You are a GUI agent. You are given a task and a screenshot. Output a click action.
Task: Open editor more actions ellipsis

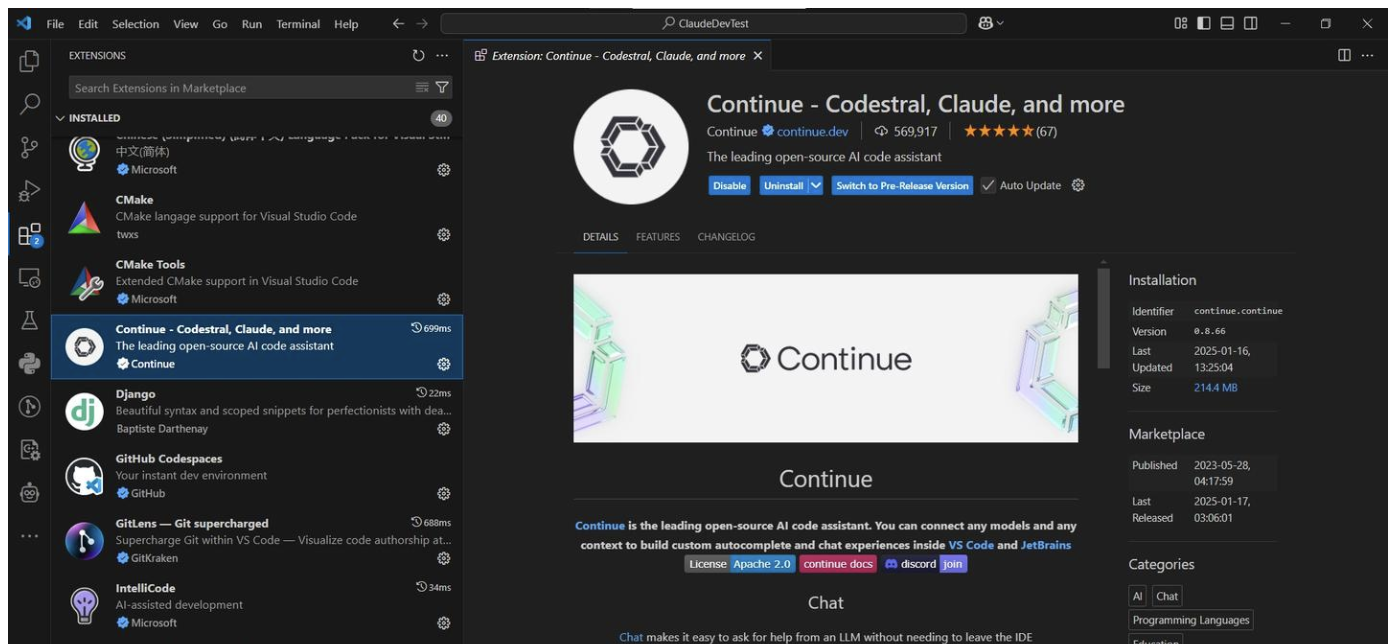click(x=1368, y=56)
